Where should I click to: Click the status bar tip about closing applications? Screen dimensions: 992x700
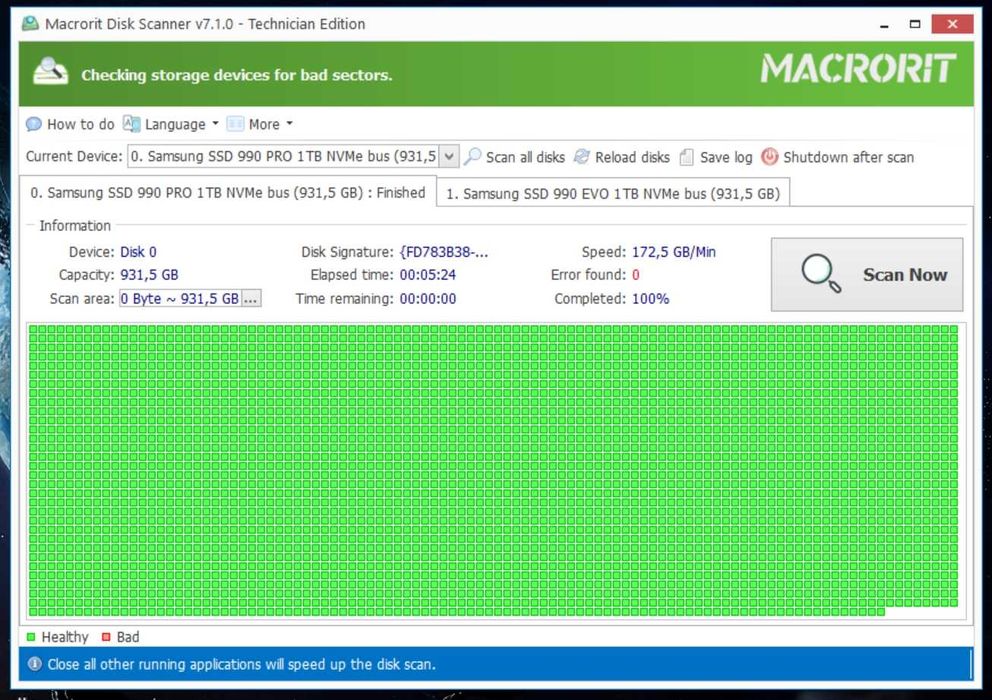(242, 664)
